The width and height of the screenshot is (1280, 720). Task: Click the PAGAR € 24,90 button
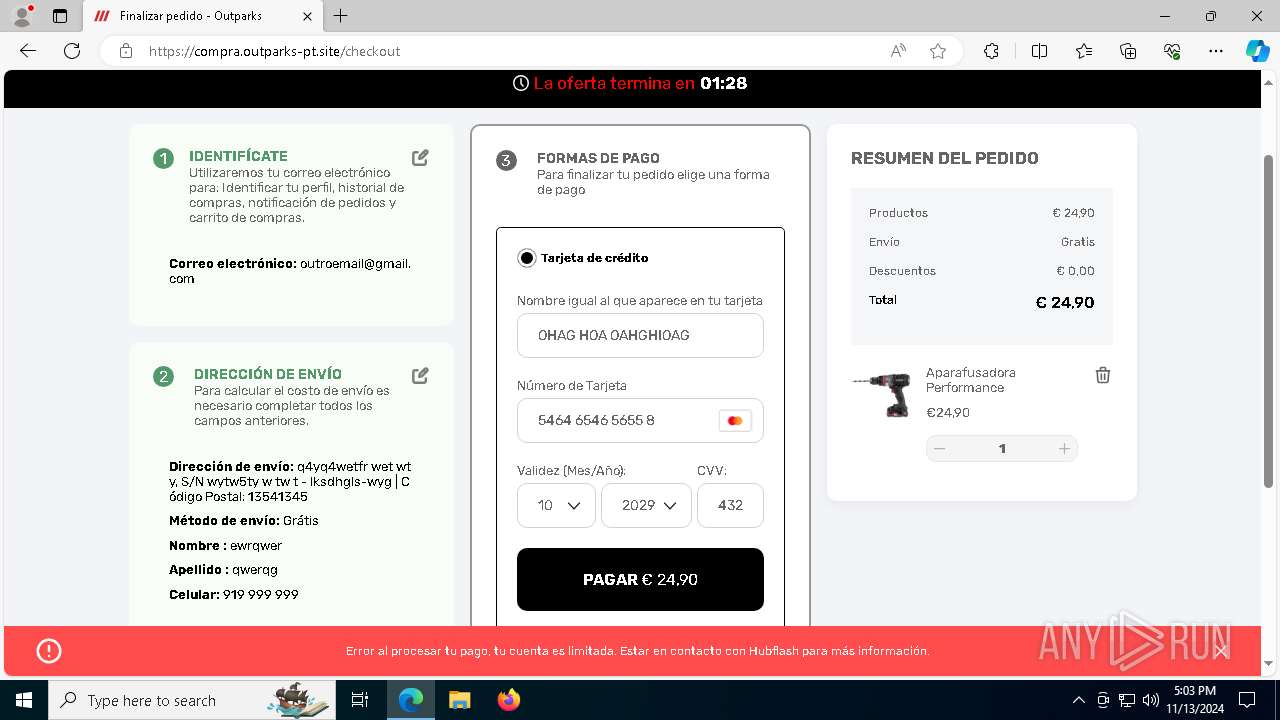pyautogui.click(x=640, y=579)
